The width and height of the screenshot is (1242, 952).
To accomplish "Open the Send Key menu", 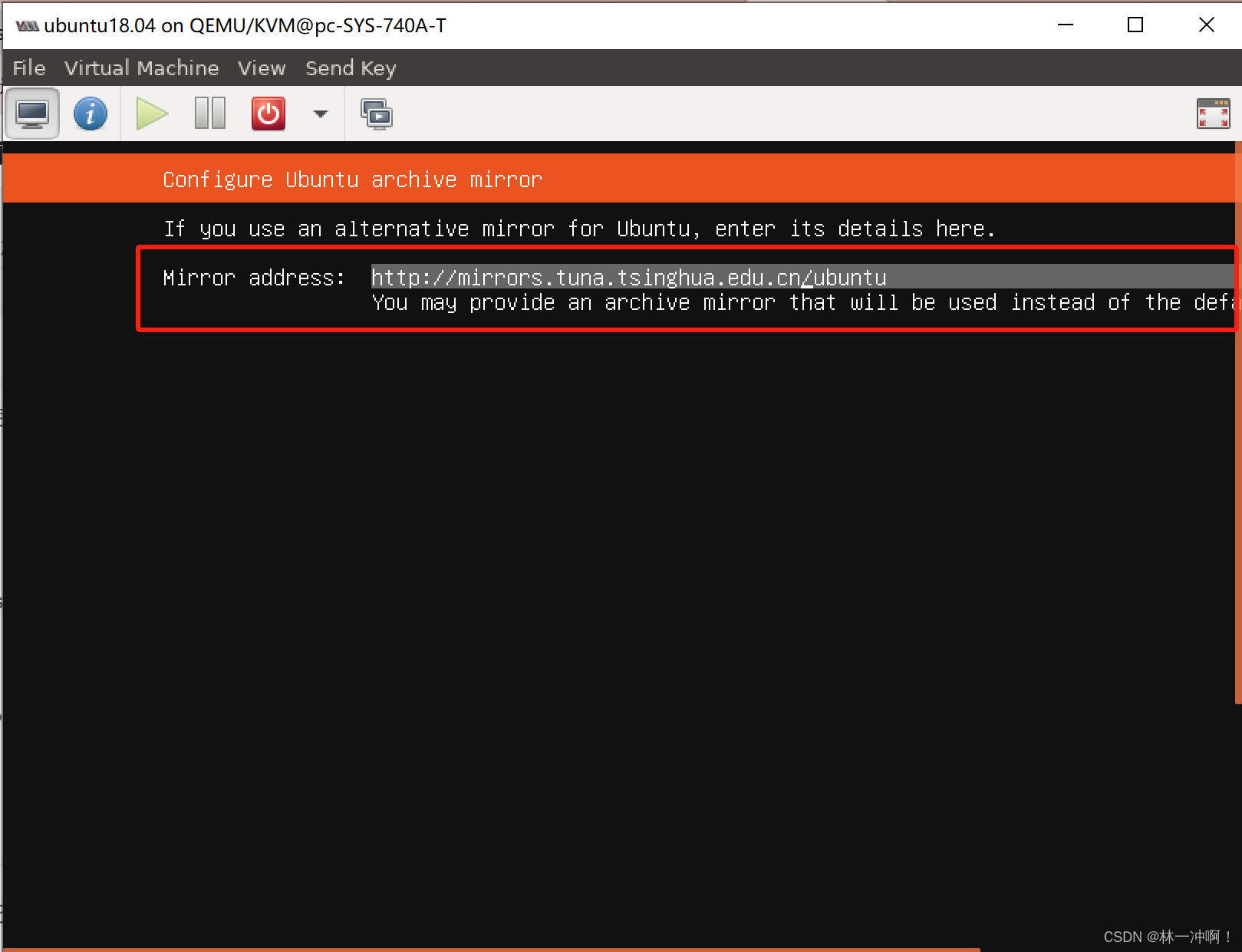I will (x=350, y=68).
